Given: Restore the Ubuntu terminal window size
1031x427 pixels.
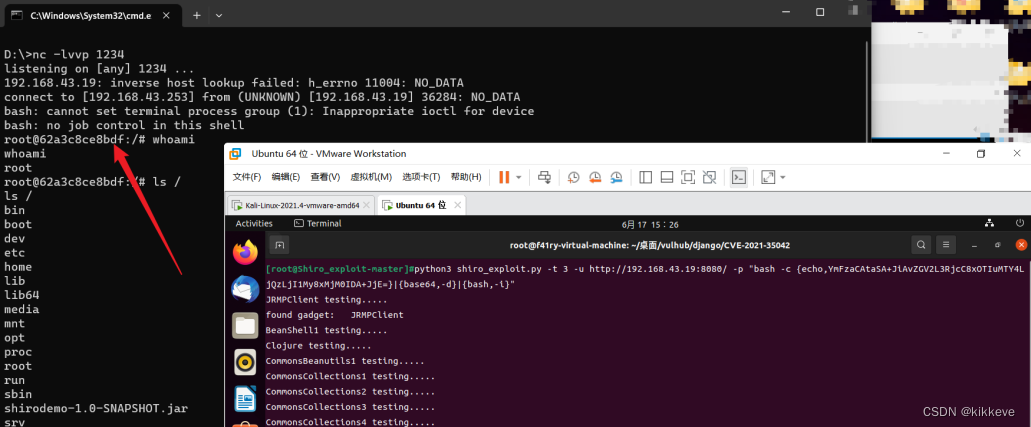Looking at the screenshot, I should click(998, 245).
